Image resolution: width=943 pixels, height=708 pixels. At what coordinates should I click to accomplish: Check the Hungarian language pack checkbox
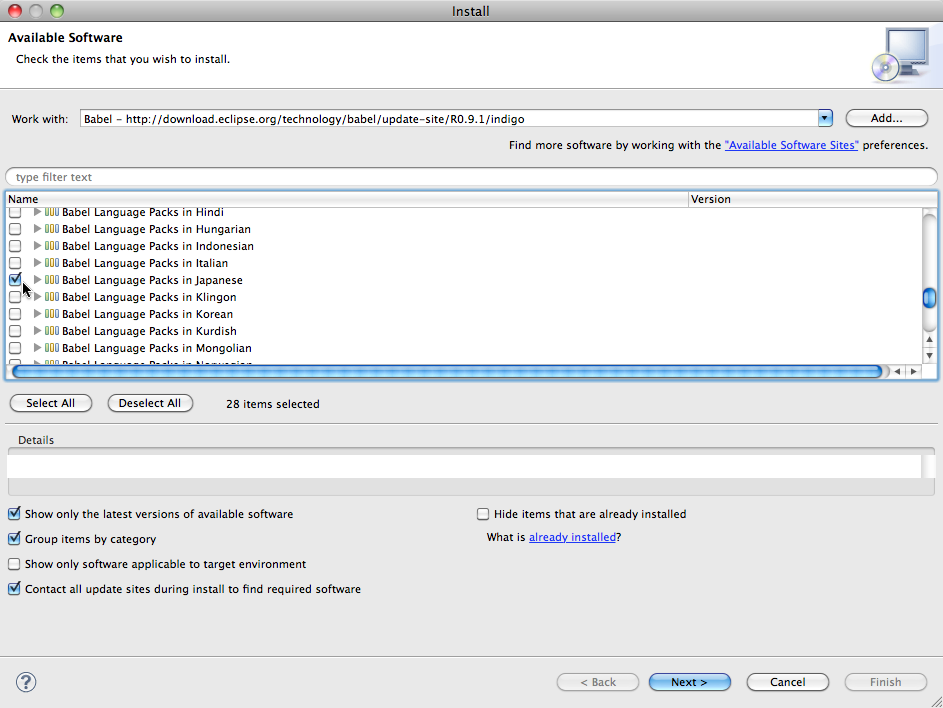(x=15, y=229)
